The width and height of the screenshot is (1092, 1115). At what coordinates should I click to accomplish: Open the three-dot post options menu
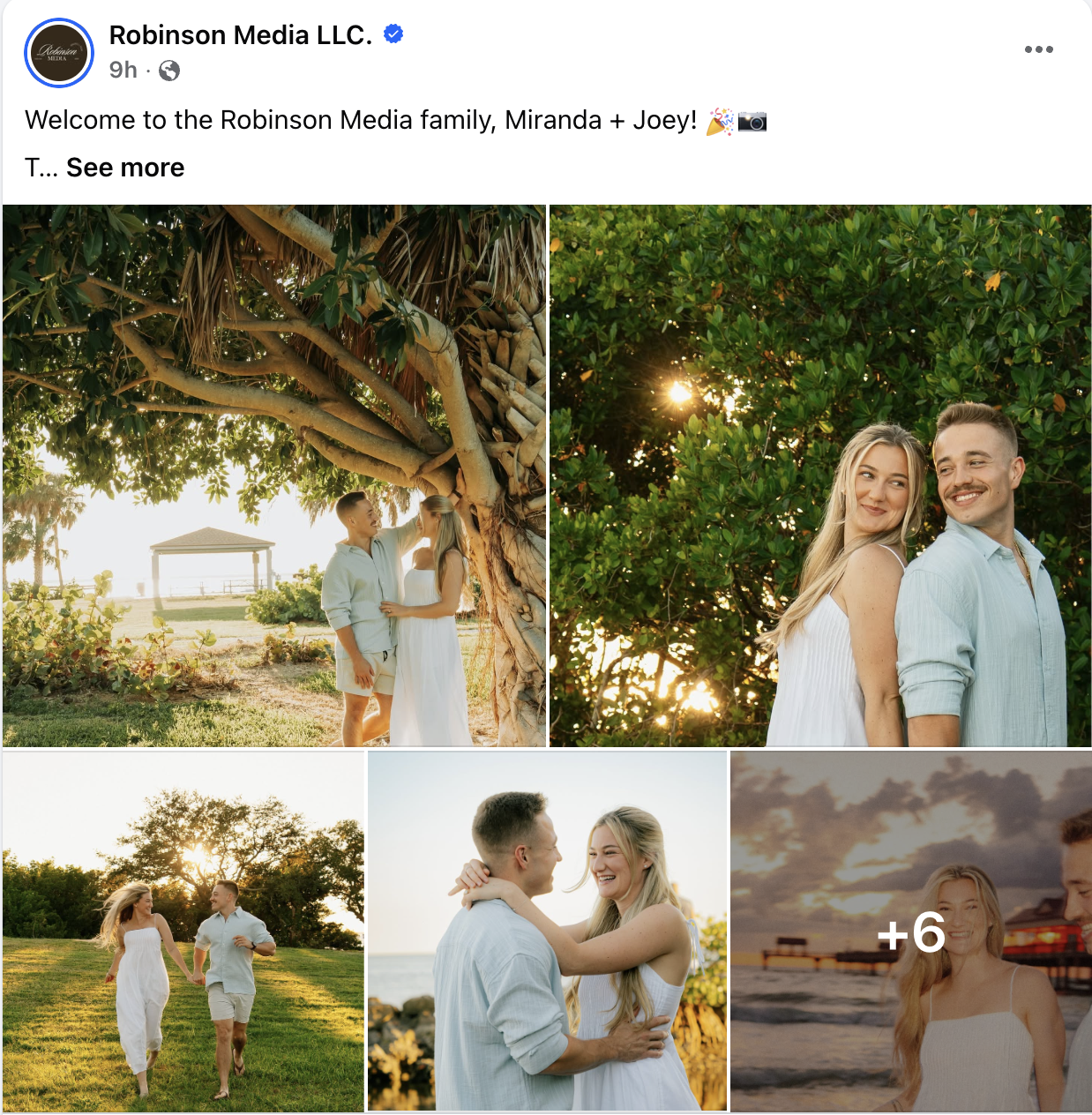tap(1038, 49)
